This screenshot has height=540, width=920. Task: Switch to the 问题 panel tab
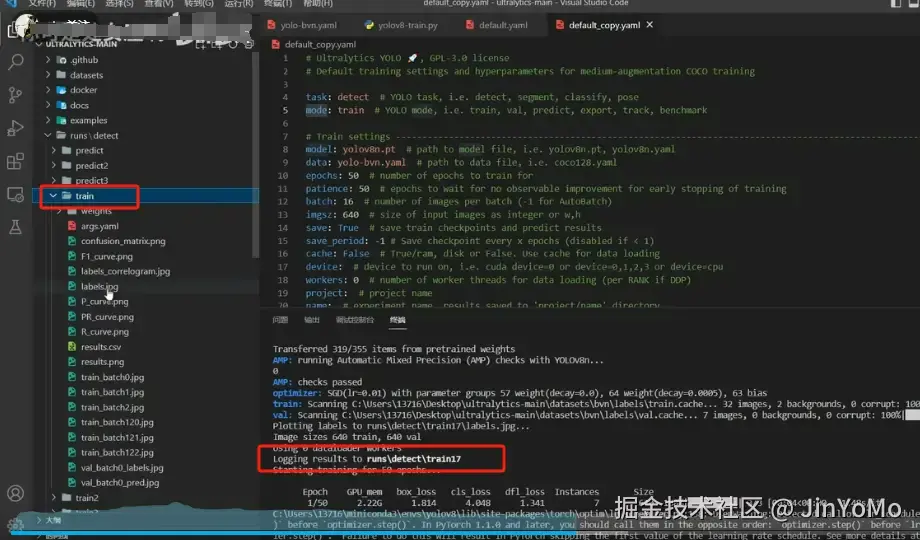point(280,320)
